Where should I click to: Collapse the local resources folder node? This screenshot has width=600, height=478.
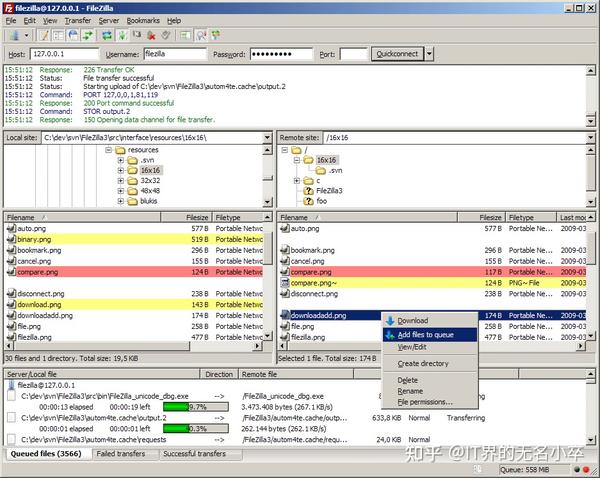109,150
